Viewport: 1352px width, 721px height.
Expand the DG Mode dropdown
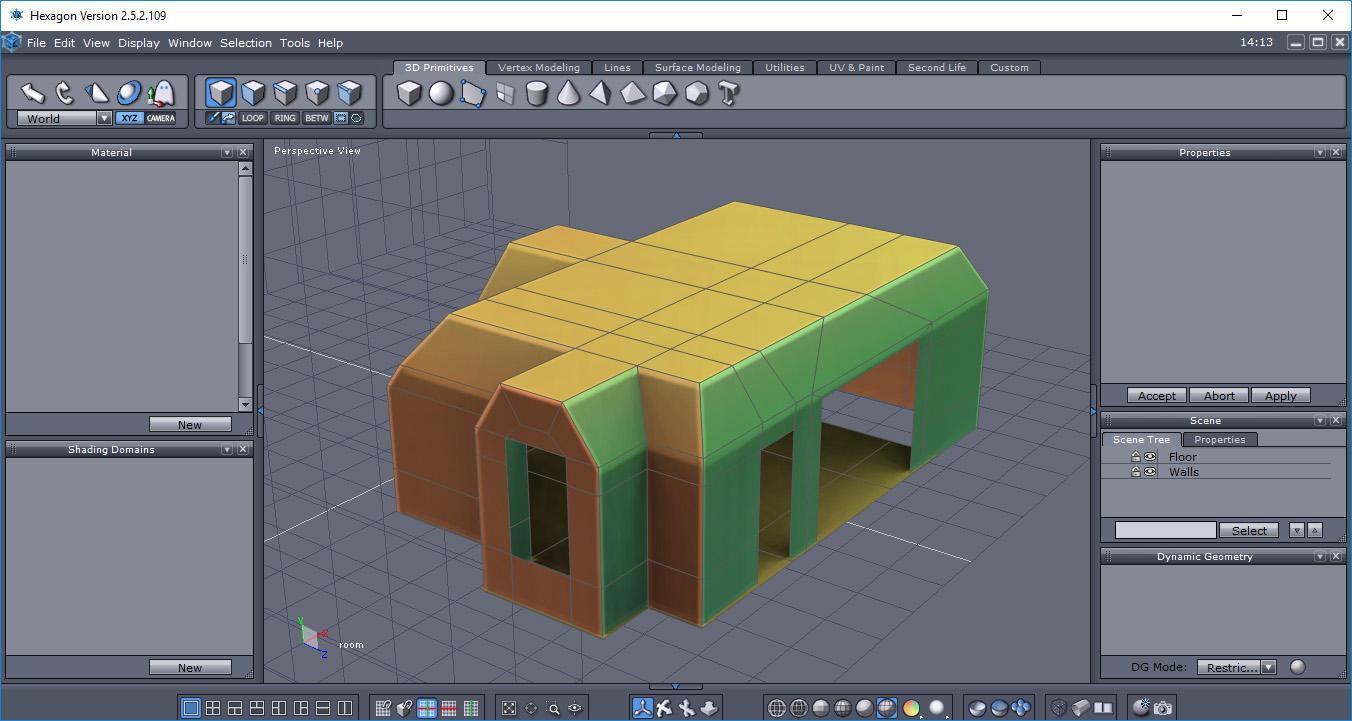coord(1268,667)
